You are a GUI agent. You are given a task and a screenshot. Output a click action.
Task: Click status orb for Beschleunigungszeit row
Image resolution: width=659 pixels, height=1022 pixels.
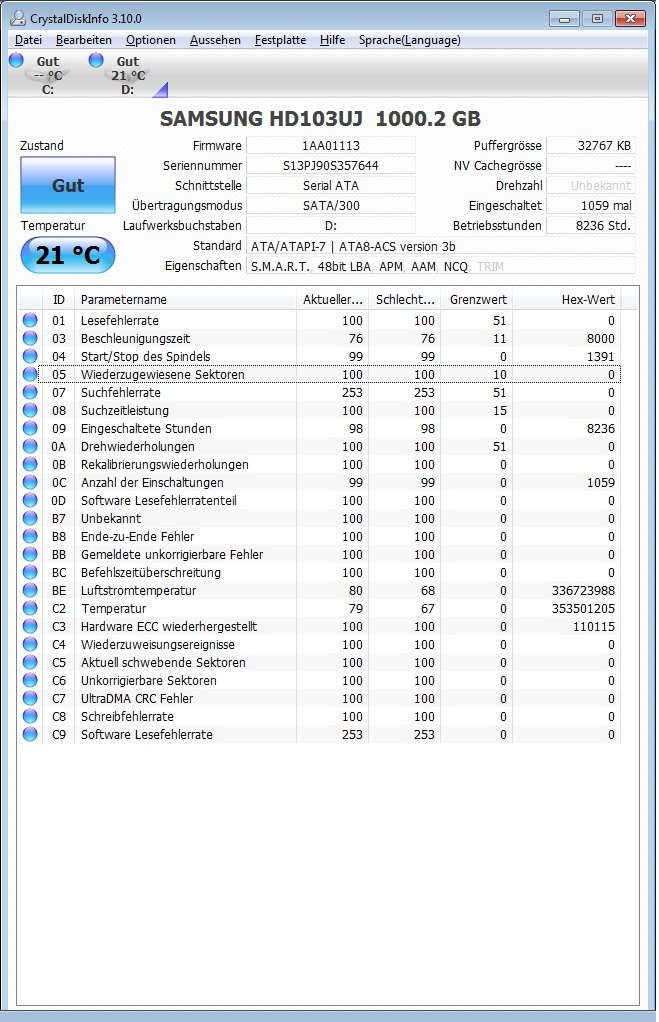(30, 338)
